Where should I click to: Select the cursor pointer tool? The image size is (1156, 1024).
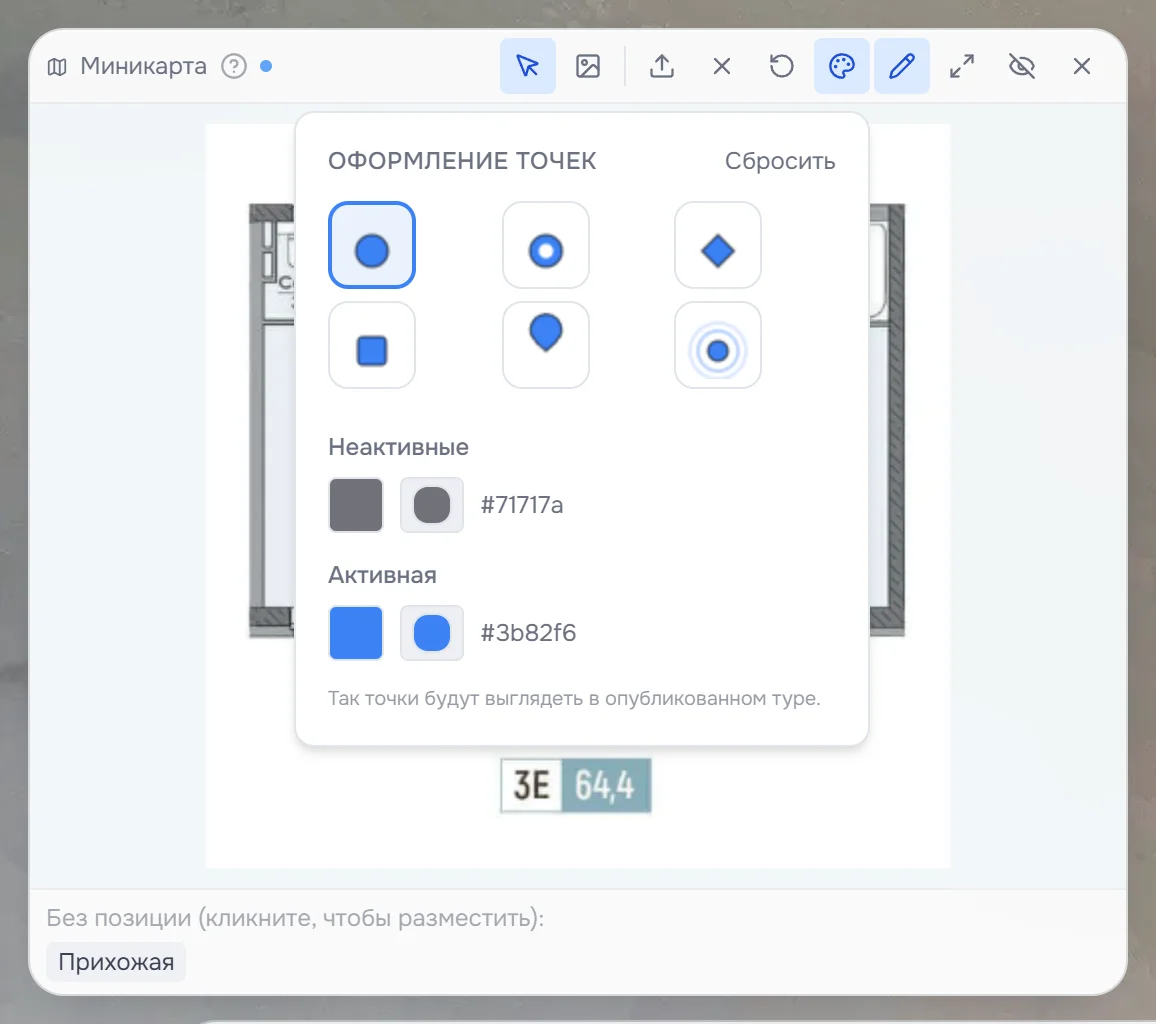tap(528, 66)
